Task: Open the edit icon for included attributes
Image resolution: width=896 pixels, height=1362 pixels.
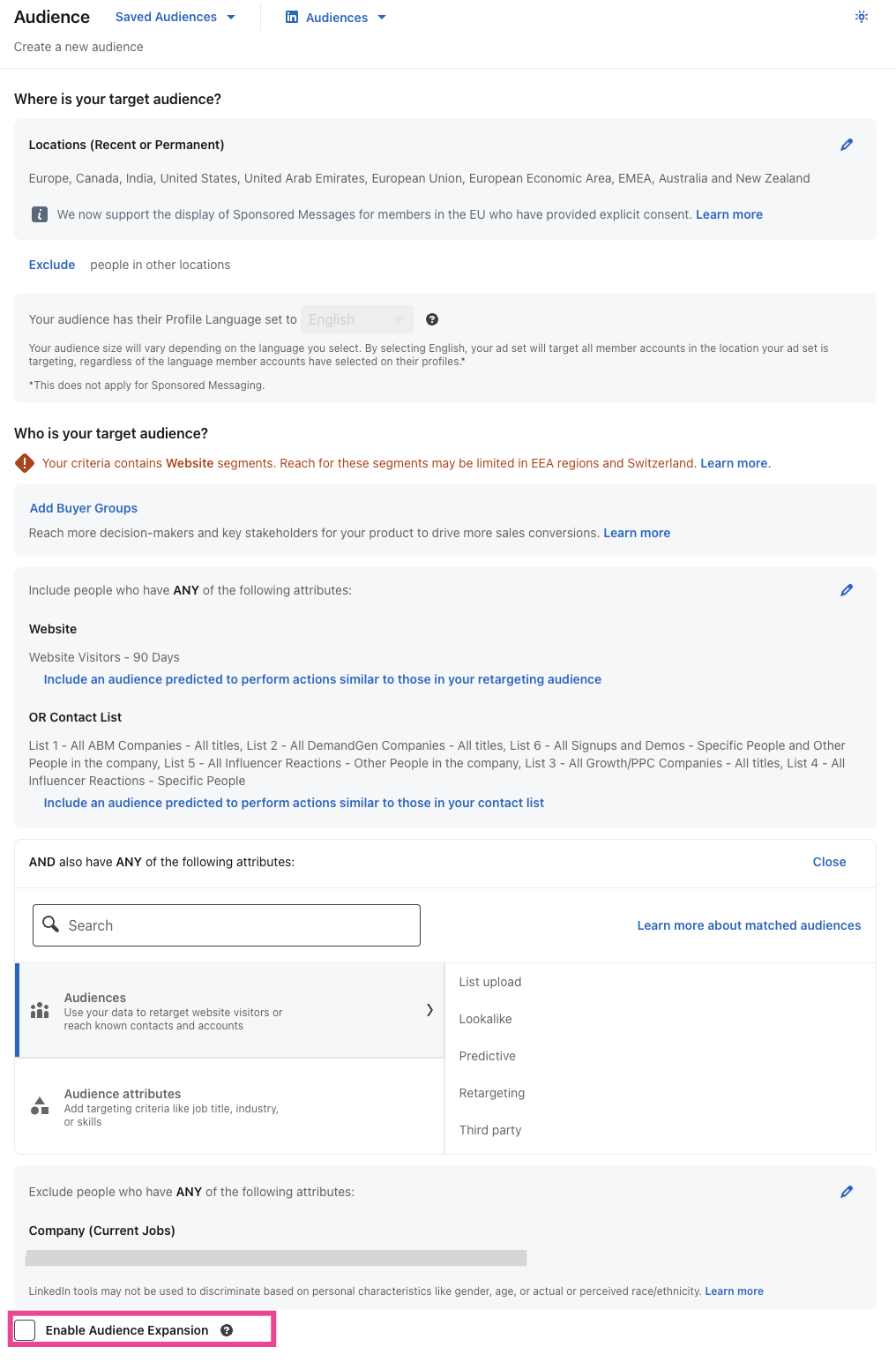Action: pos(847,590)
